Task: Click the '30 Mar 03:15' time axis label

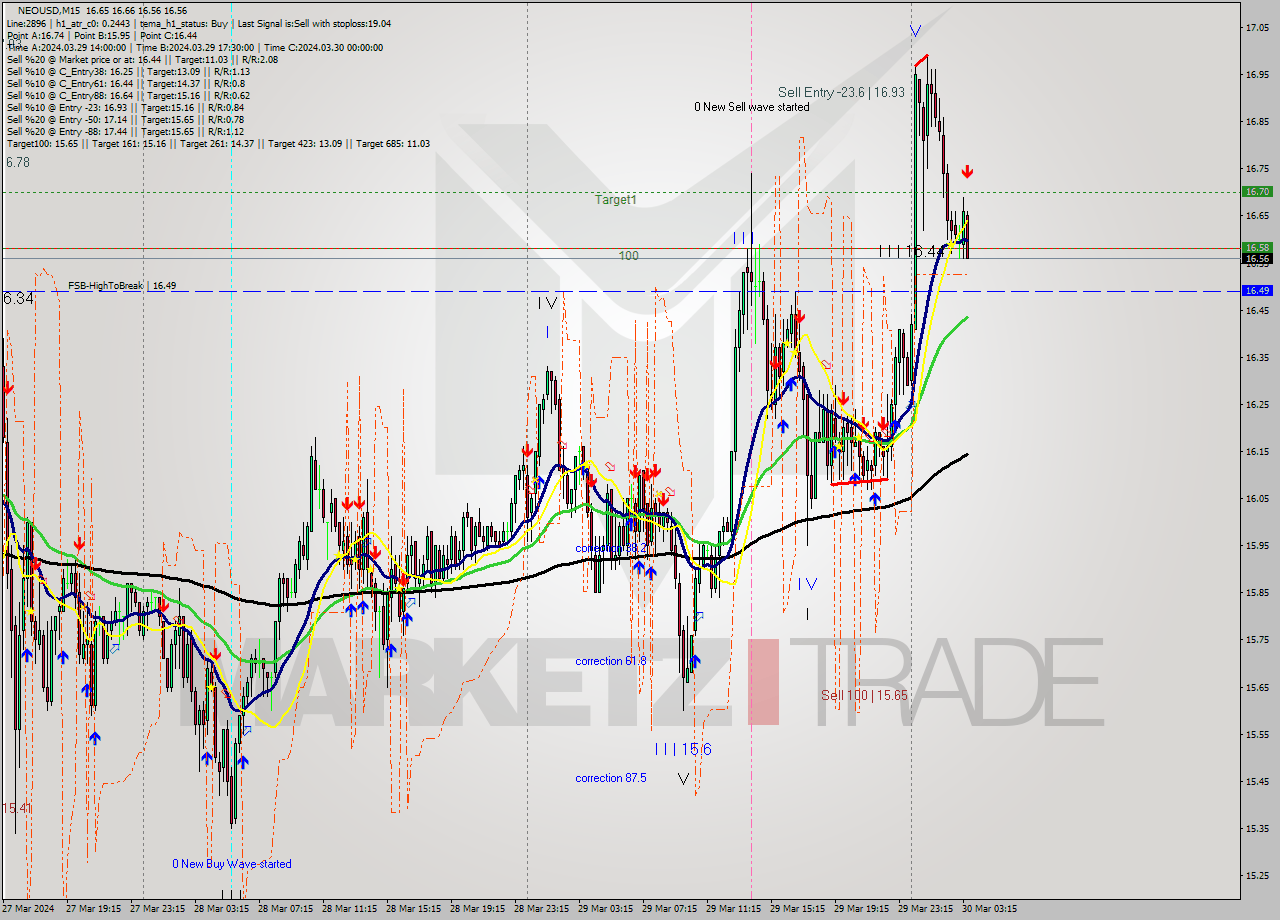Action: tap(990, 909)
